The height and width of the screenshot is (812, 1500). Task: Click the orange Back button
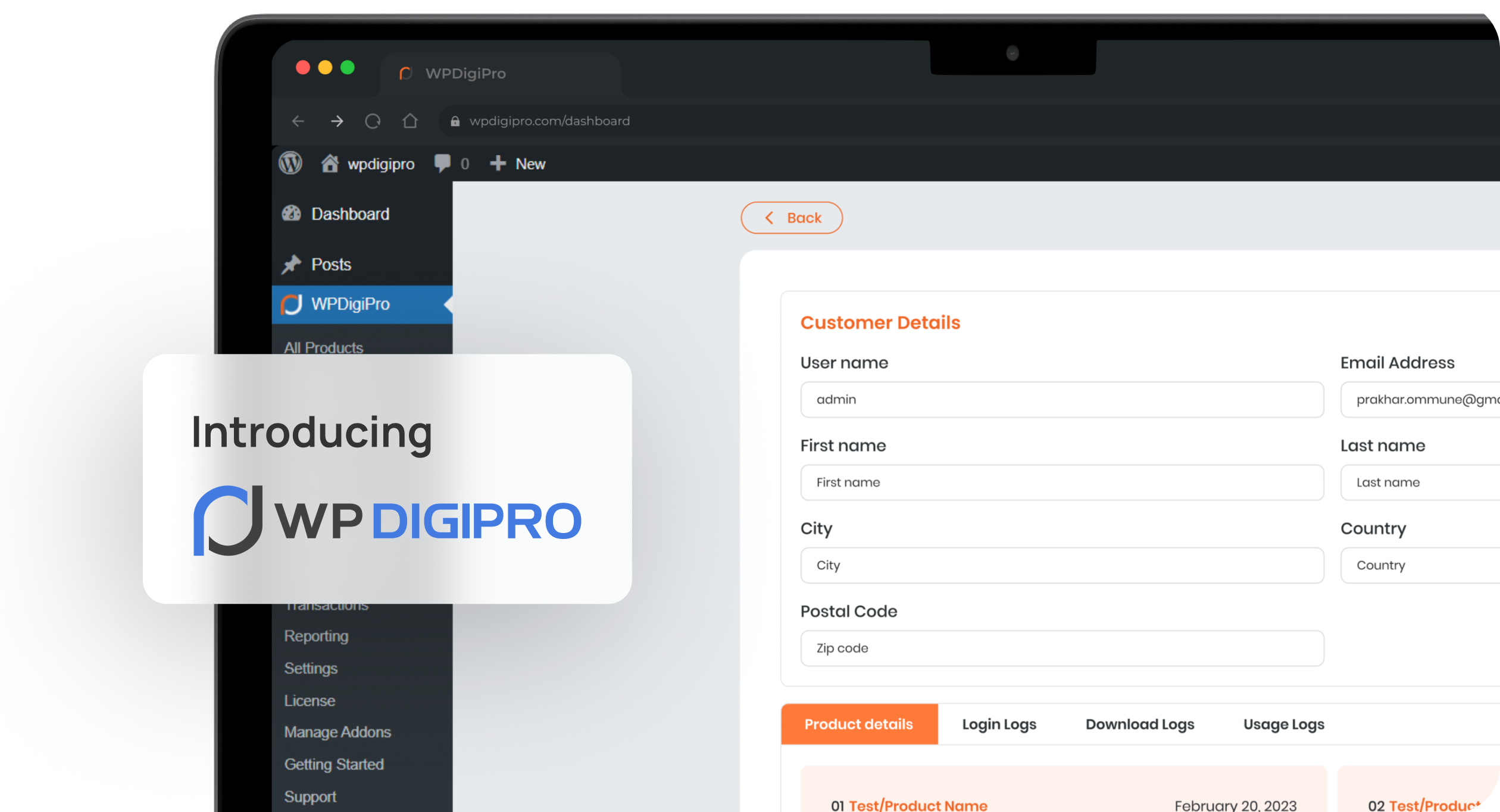pos(792,218)
